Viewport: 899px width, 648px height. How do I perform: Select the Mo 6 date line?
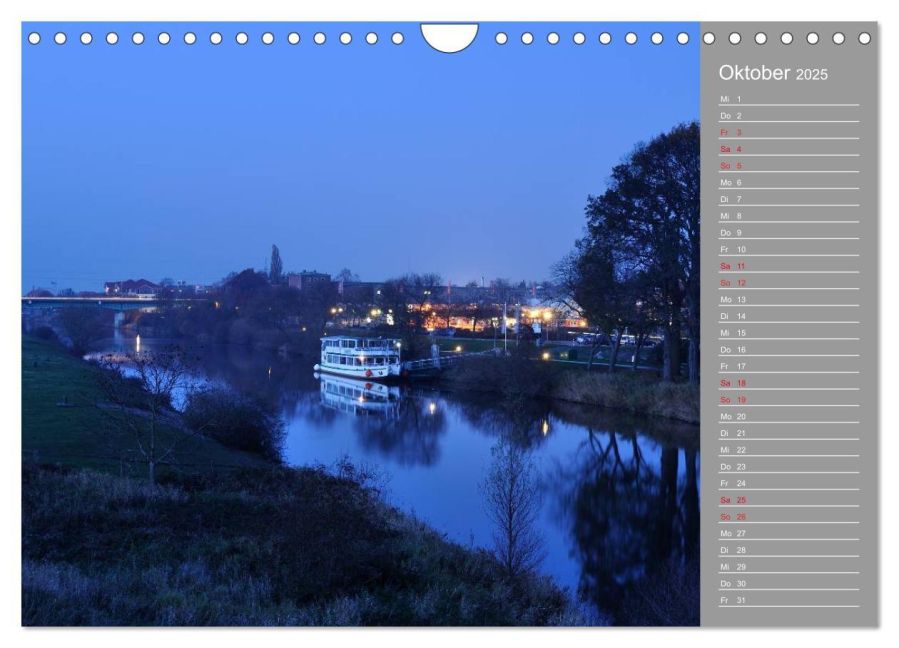787,182
